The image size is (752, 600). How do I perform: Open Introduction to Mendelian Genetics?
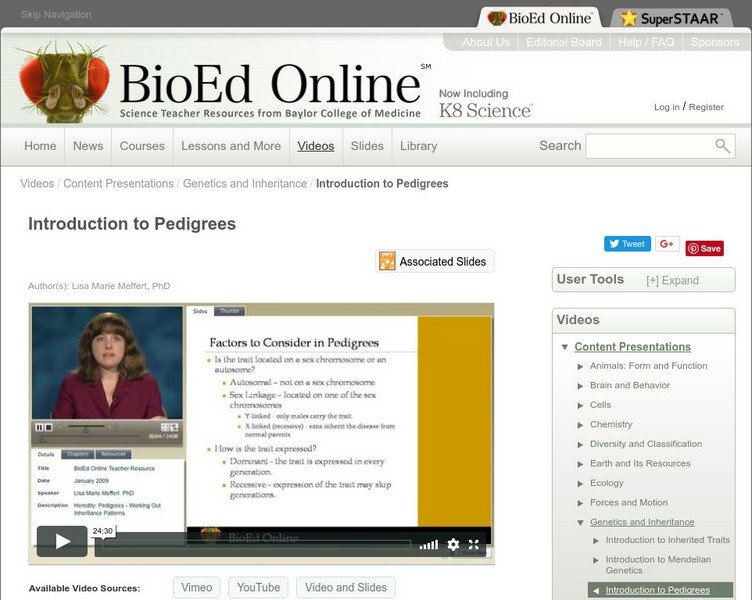tap(658, 565)
